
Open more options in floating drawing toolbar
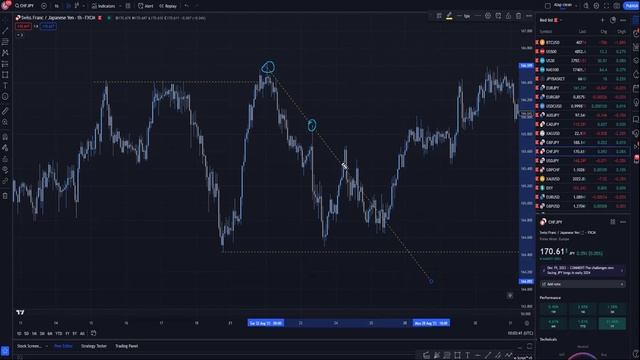[529, 16]
